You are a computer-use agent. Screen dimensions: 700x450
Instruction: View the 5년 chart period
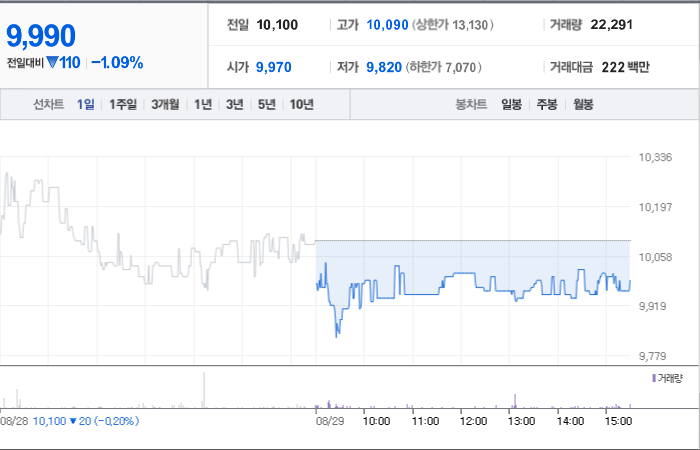coord(267,104)
